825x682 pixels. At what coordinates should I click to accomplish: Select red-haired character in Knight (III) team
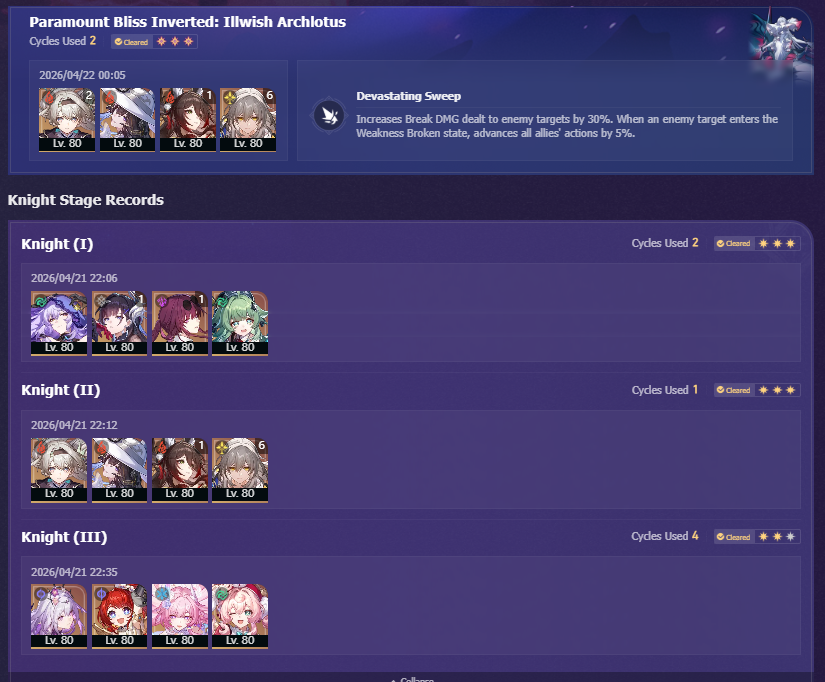pos(119,616)
